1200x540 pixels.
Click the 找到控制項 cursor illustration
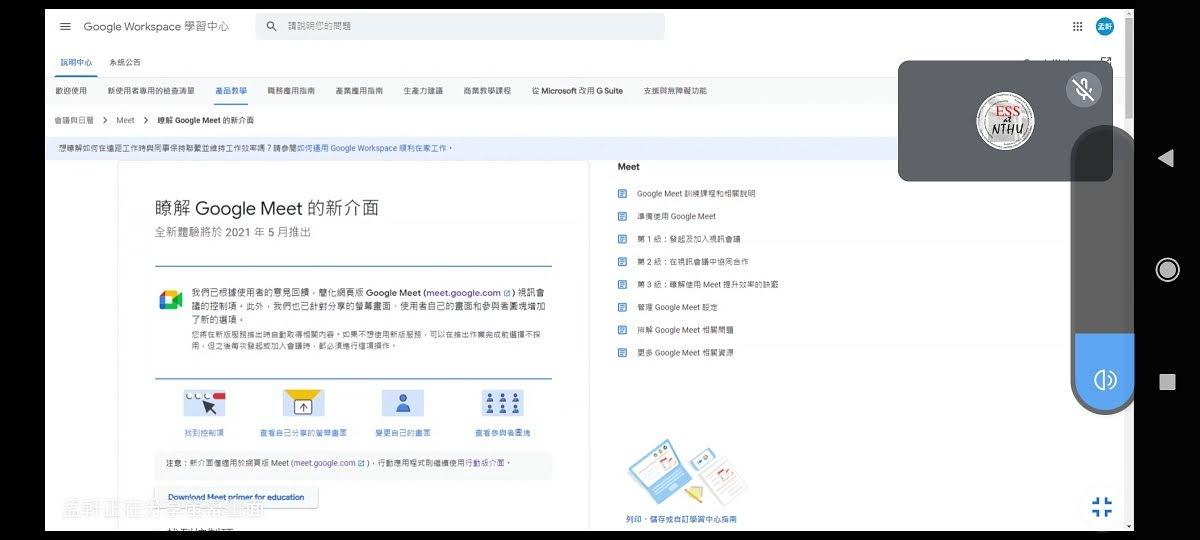(x=204, y=403)
